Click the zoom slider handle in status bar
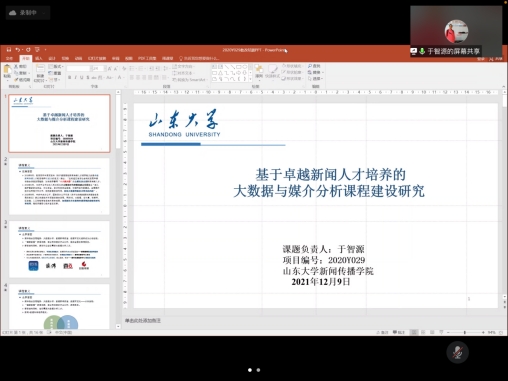508x381 pixels. (465, 332)
